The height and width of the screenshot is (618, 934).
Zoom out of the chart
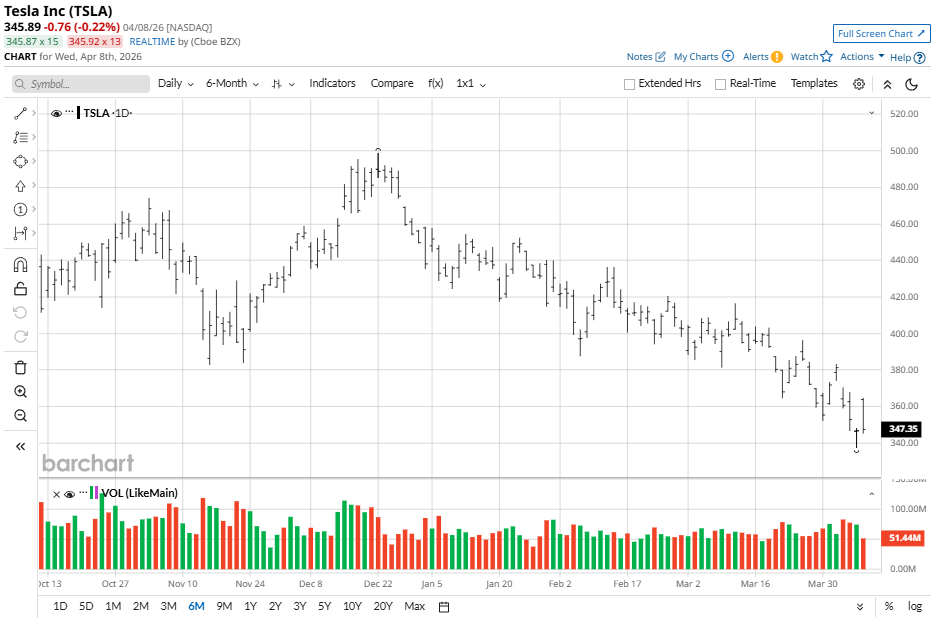pos(20,415)
